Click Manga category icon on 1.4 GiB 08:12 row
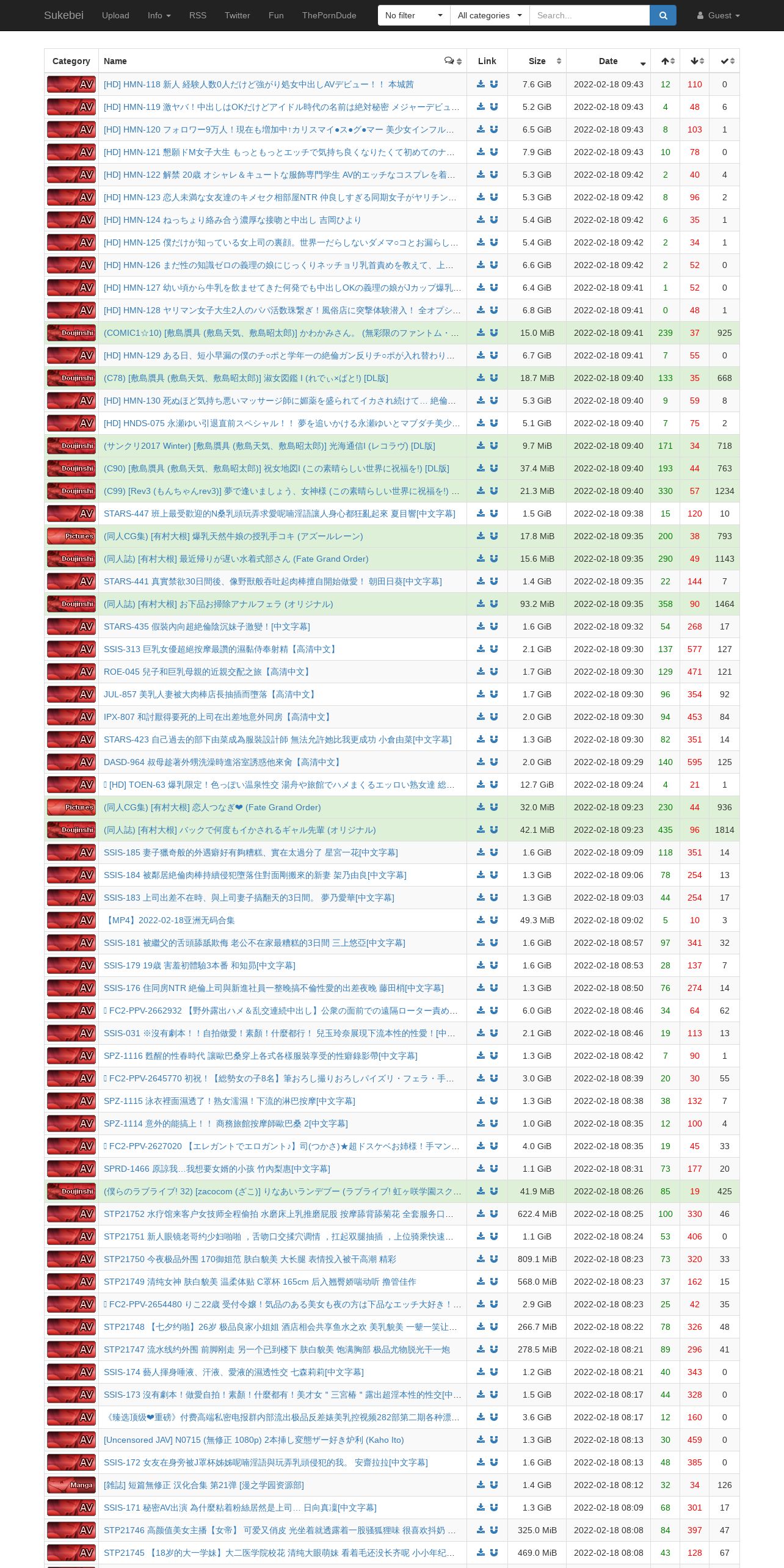This screenshot has height=1568, width=784. (x=71, y=1485)
